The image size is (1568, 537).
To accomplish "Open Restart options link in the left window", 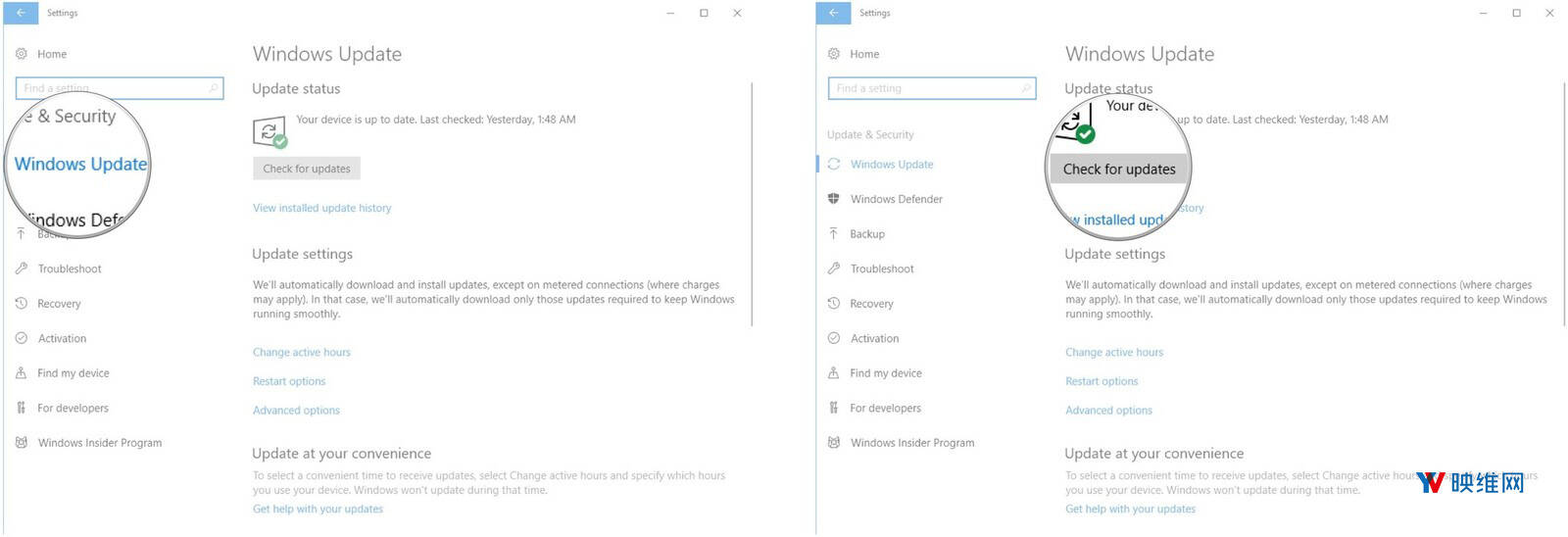I will click(x=289, y=381).
